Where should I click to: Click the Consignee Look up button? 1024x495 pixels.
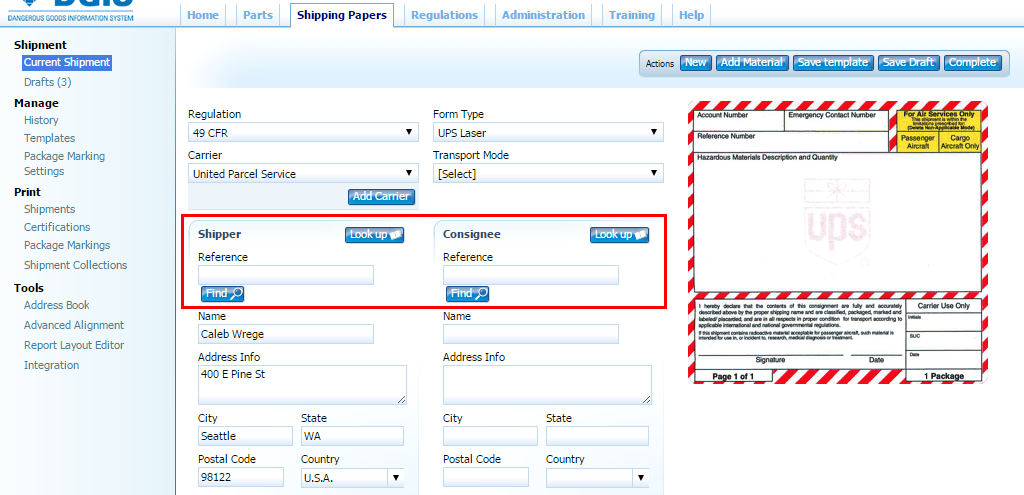619,235
